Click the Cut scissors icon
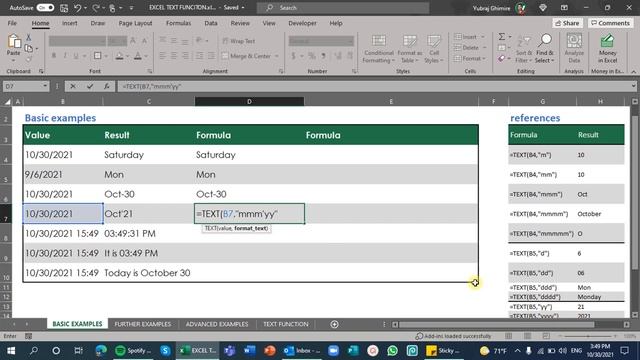 click(29, 38)
